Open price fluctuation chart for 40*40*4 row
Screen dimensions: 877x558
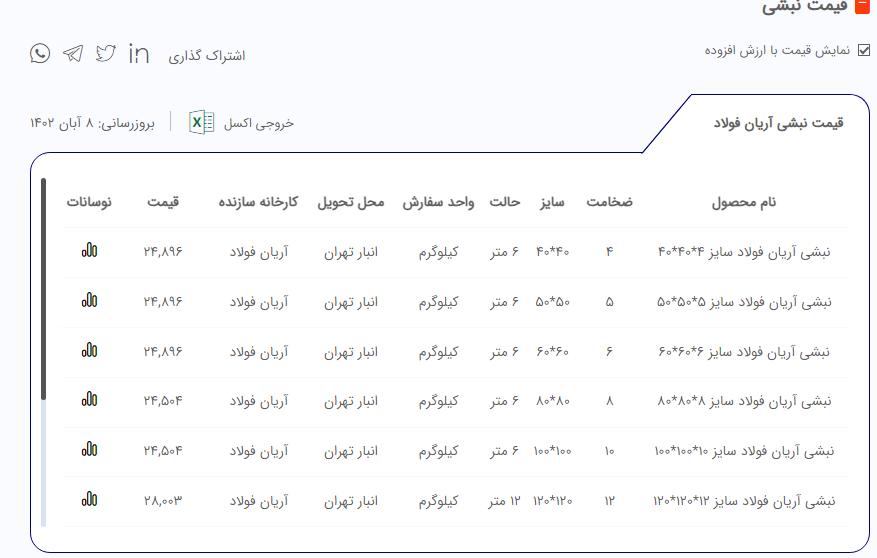click(90, 250)
